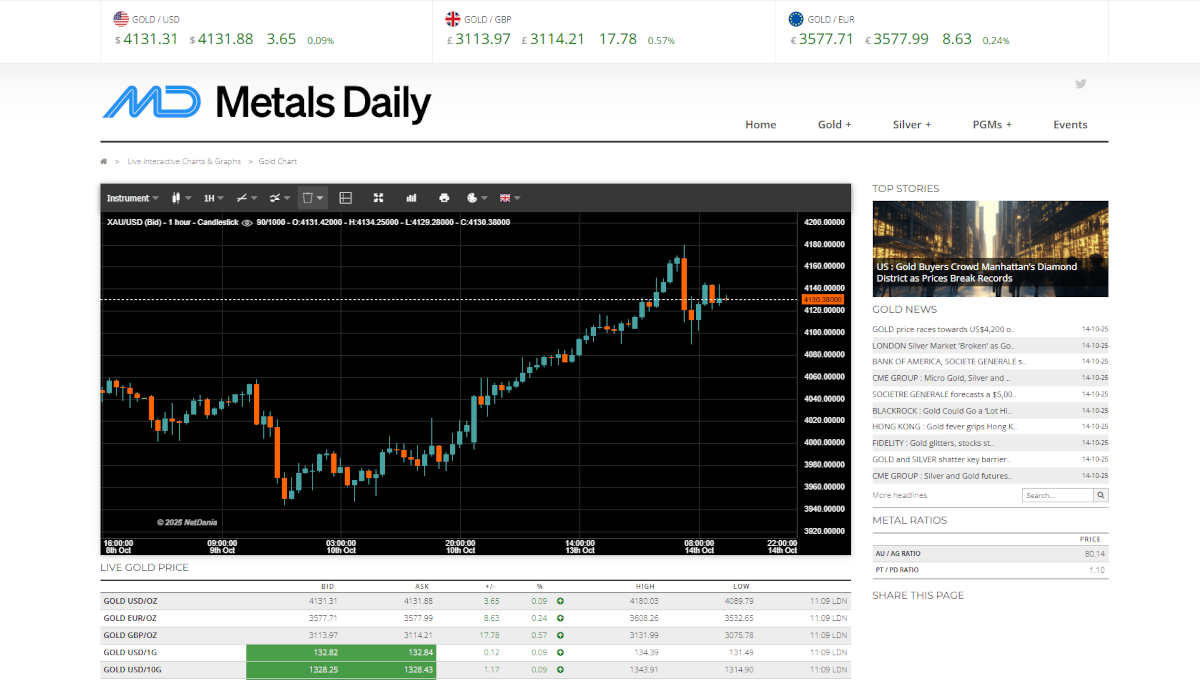Expand the UK flag language selector
Screen dimensions: 1200x680
coord(510,198)
